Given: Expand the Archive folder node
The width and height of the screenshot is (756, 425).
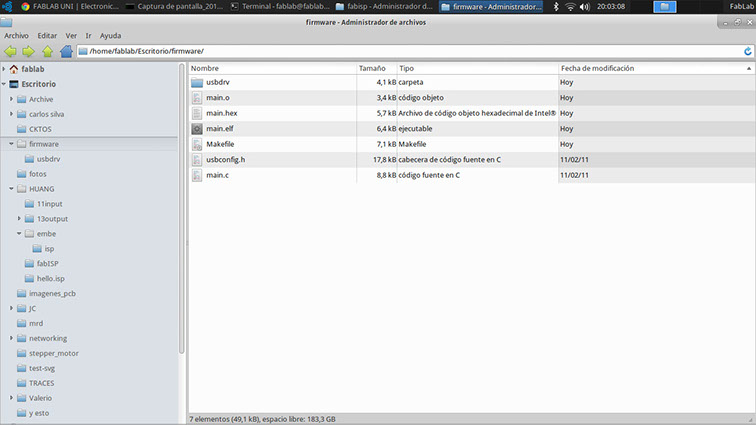Looking at the screenshot, I should tap(12, 99).
